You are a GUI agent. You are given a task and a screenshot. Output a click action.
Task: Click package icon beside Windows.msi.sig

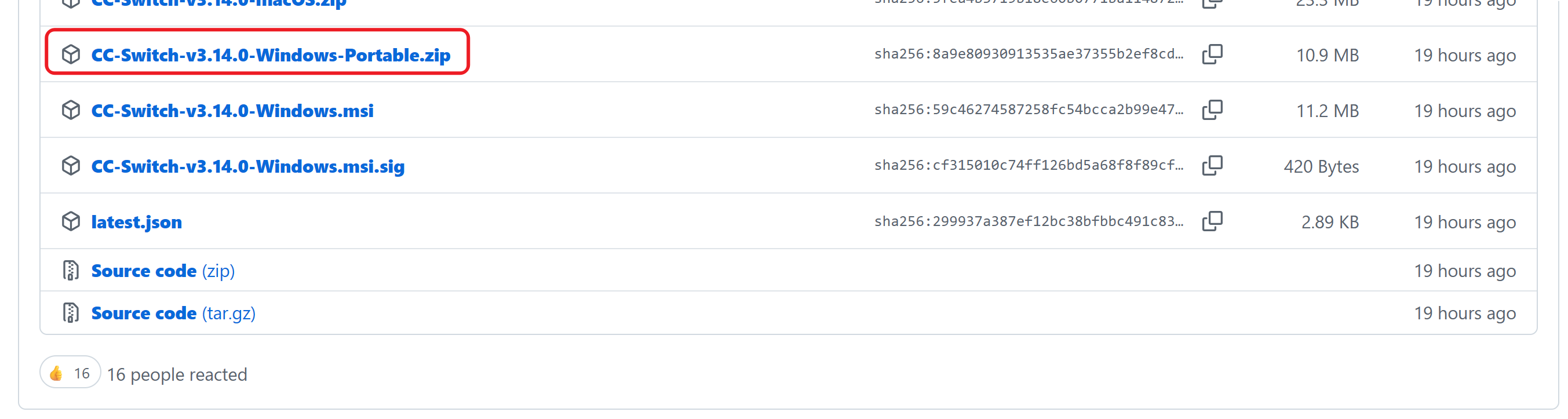tap(71, 166)
